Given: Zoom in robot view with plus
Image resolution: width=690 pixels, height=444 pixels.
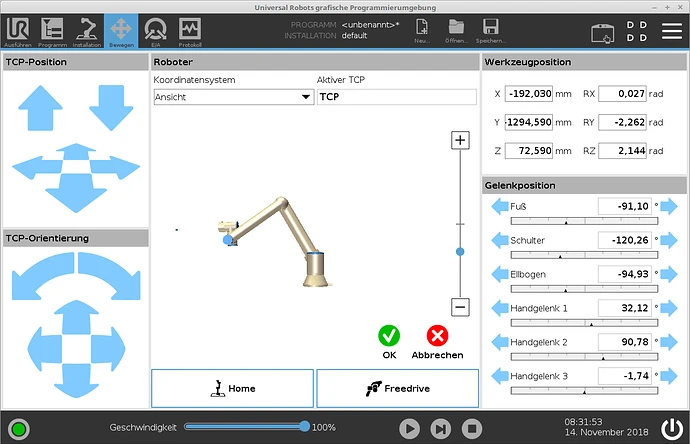Looking at the screenshot, I should (x=460, y=140).
